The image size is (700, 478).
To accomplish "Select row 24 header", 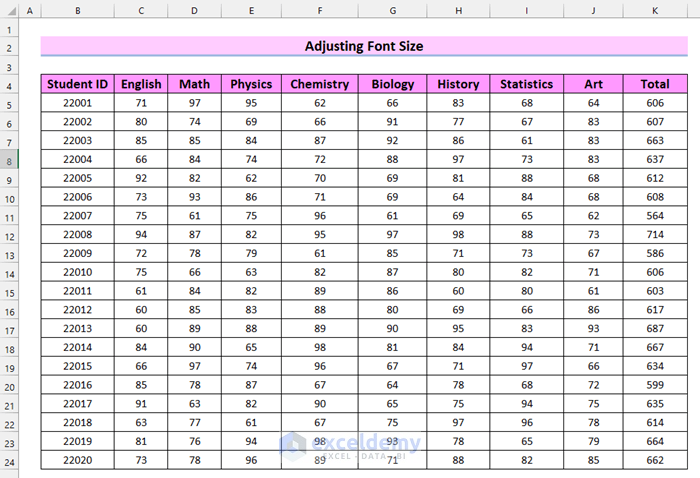I will (x=9, y=462).
